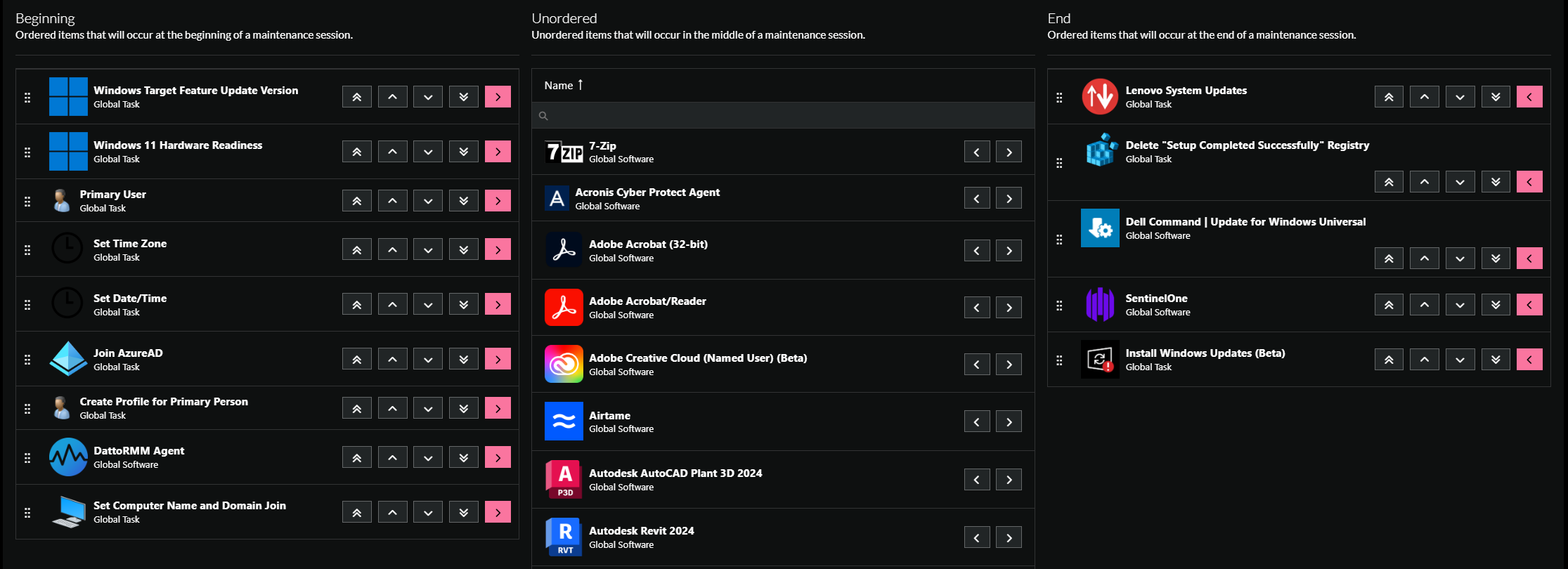
Task: Click the SentinelOne purple icon
Action: pyautogui.click(x=1100, y=305)
